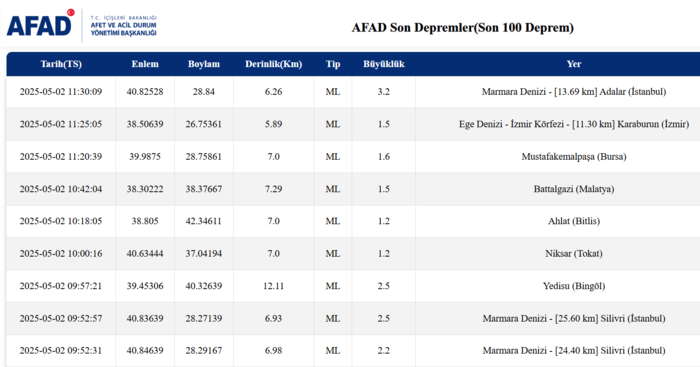Click longitude value 26.75361
Image resolution: width=700 pixels, height=367 pixels.
click(x=204, y=124)
